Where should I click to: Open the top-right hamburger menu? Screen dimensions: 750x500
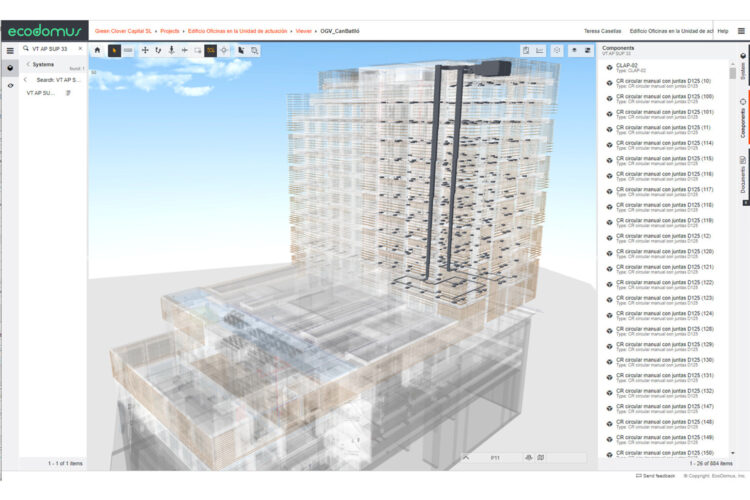pos(741,31)
